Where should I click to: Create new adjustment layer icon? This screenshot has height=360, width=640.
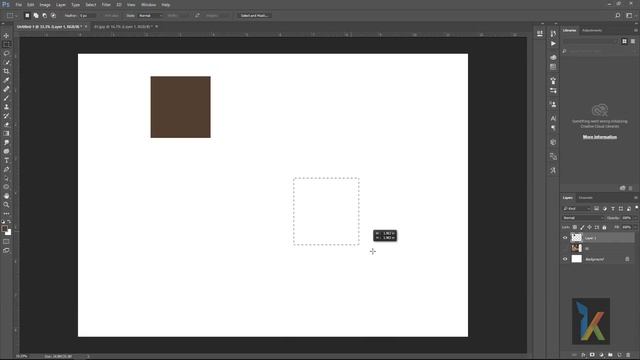coord(601,355)
